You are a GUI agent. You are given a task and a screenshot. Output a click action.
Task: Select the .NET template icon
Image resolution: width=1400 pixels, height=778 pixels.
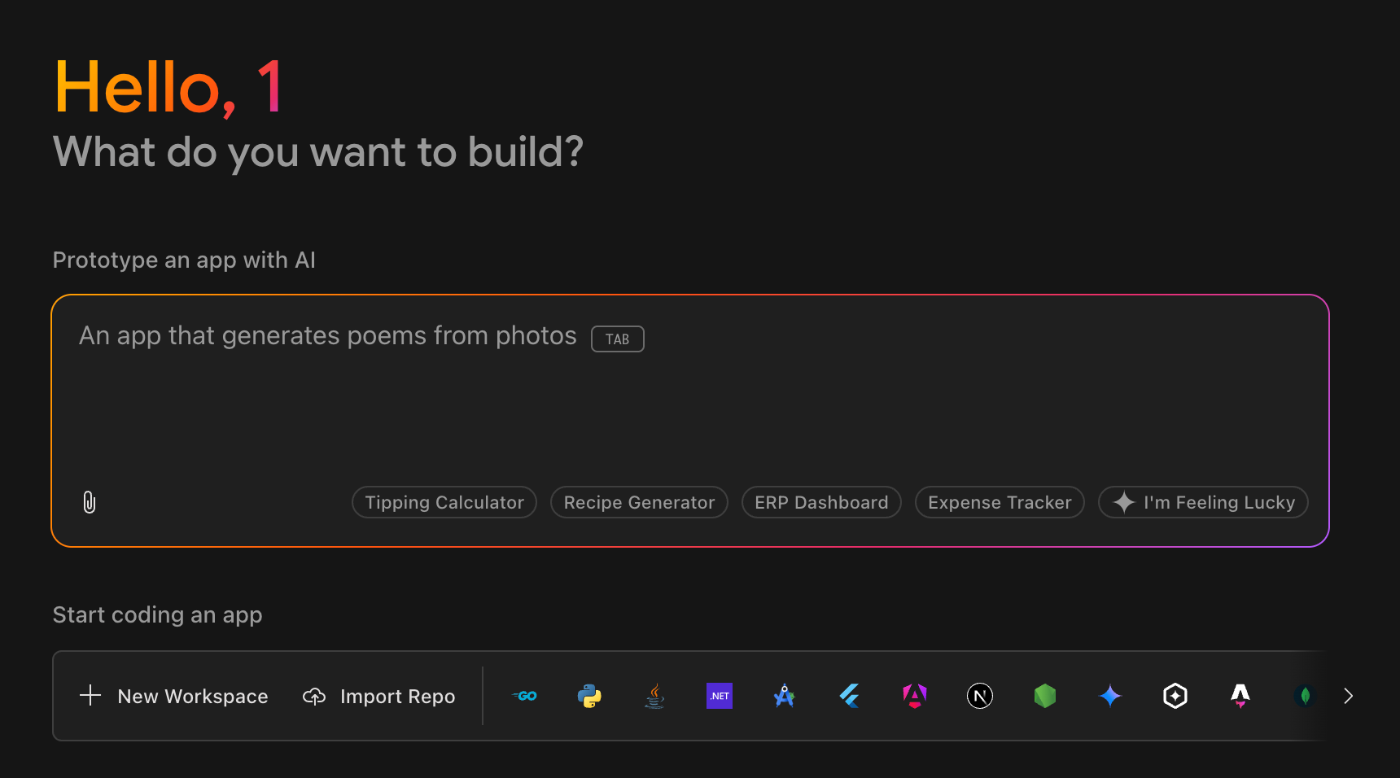pos(719,696)
